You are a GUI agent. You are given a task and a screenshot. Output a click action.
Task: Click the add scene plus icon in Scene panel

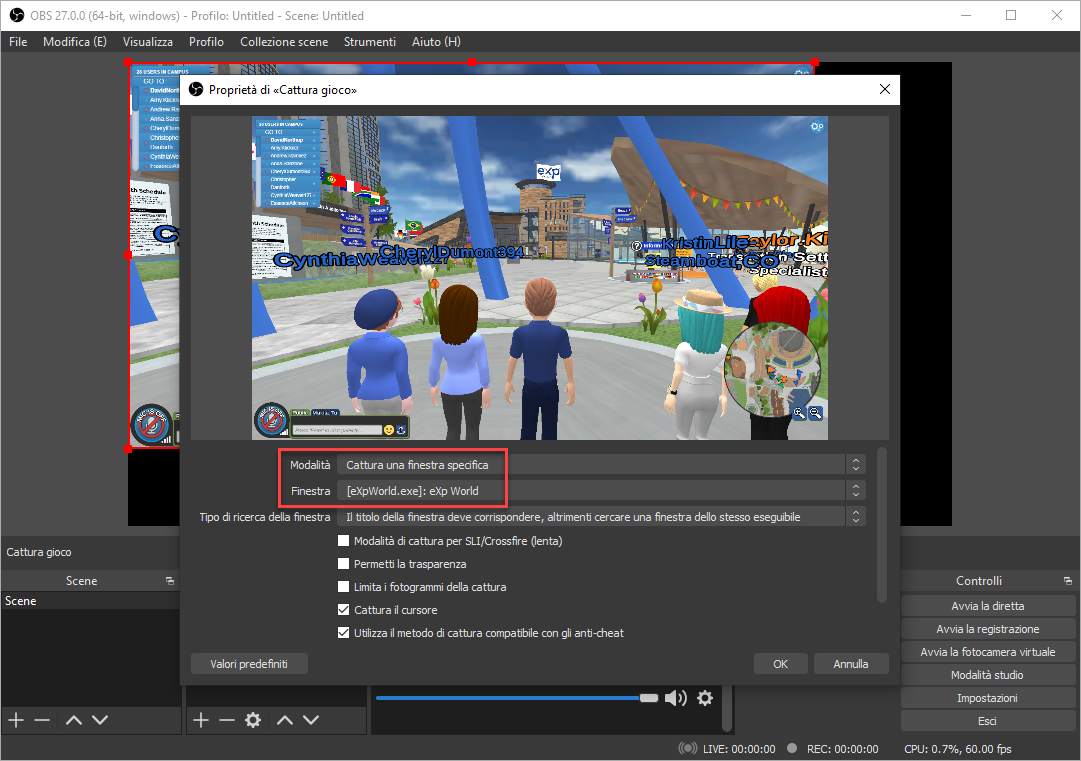pyautogui.click(x=16, y=720)
